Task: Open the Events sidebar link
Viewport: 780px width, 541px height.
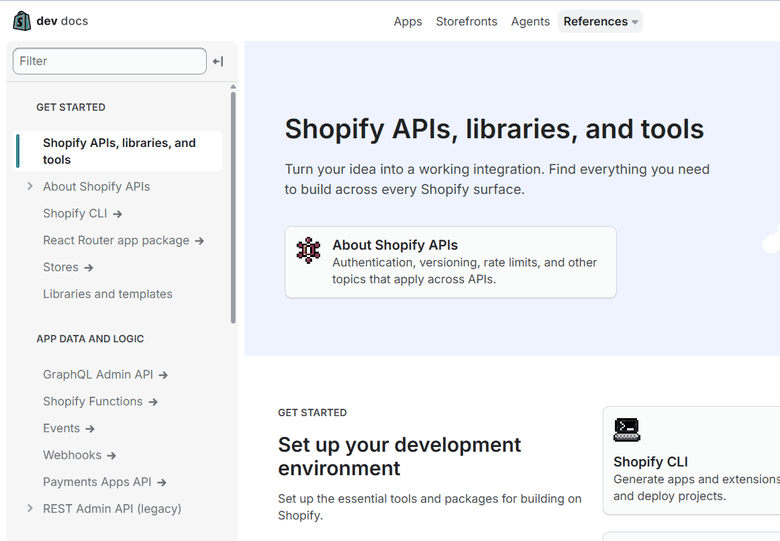Action: tap(61, 428)
